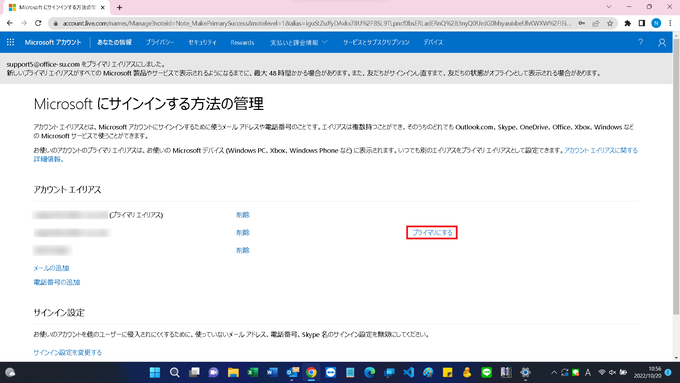
Task: Click the browser address bar URL
Action: tap(317, 23)
